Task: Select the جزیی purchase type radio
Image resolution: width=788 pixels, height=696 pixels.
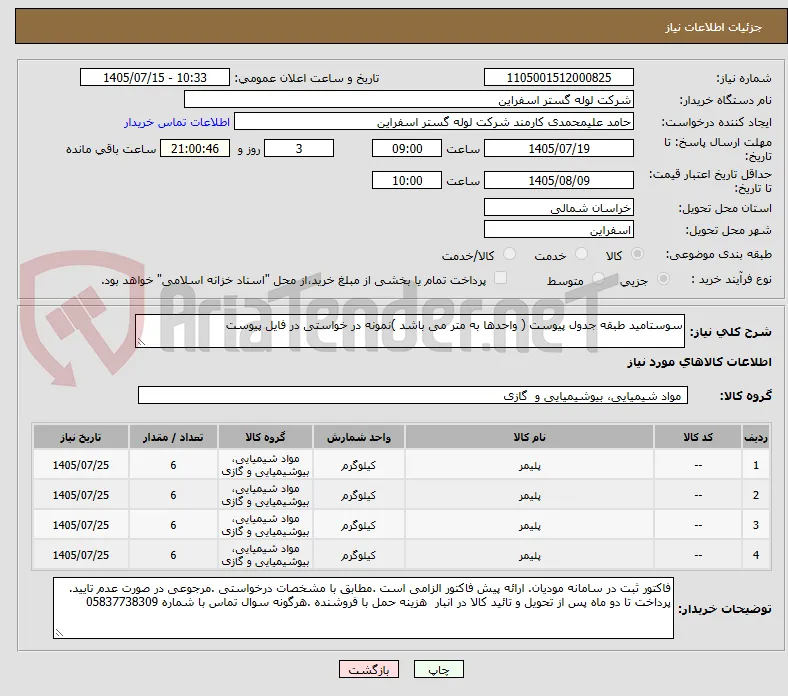Action: (x=663, y=278)
